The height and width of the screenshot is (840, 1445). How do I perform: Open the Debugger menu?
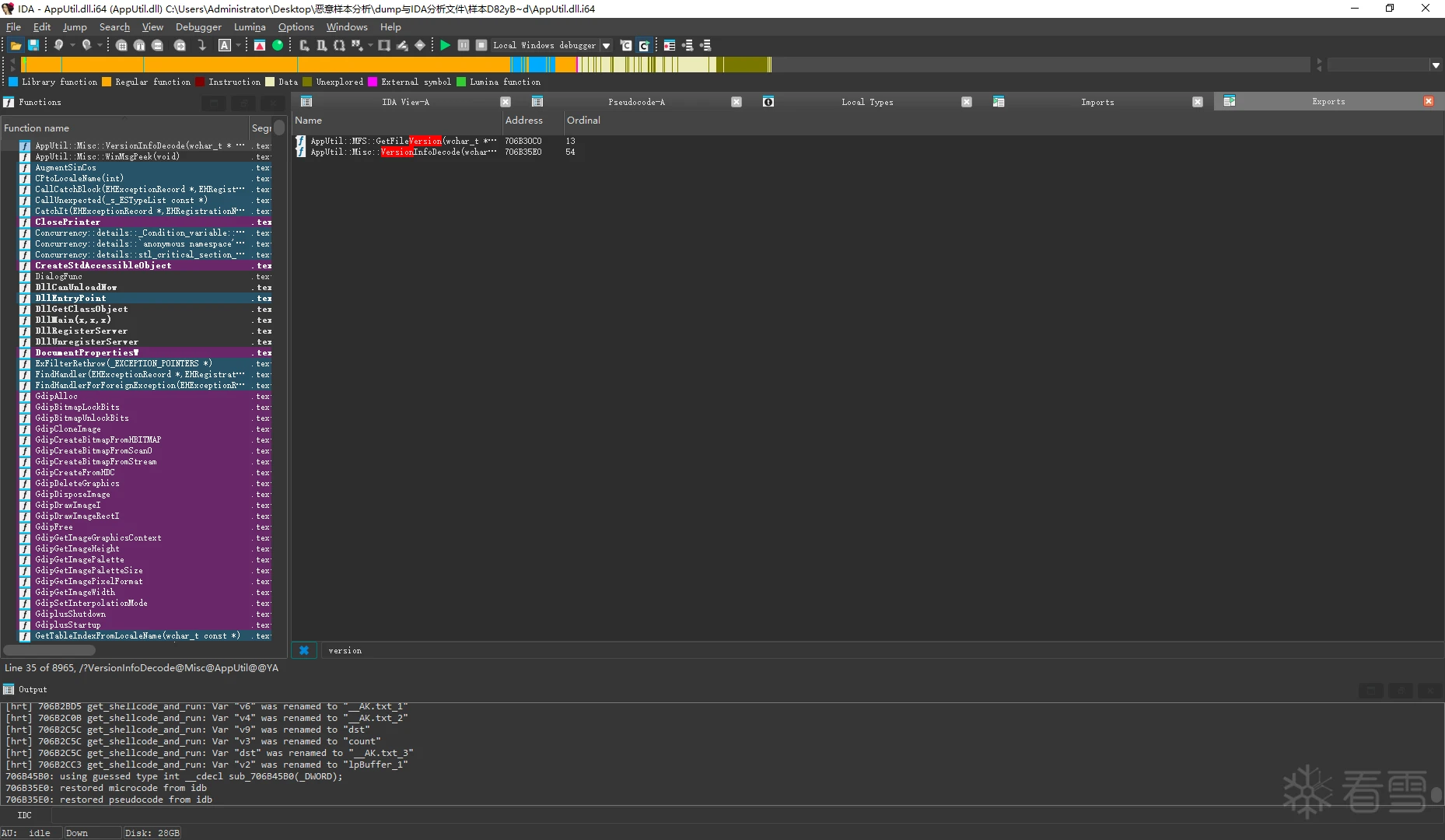(198, 26)
